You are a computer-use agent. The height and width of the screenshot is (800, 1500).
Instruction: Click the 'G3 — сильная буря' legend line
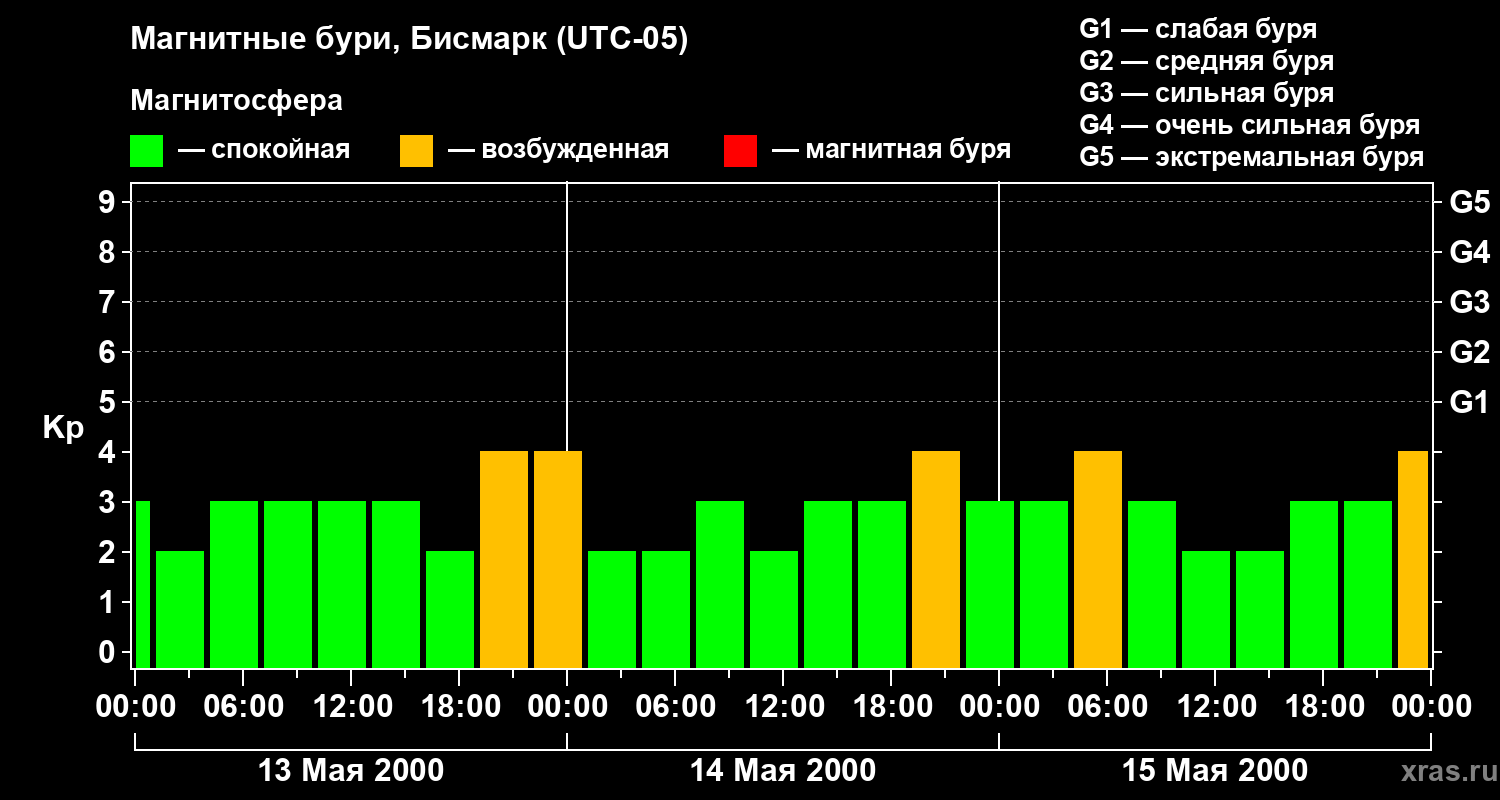1207,93
